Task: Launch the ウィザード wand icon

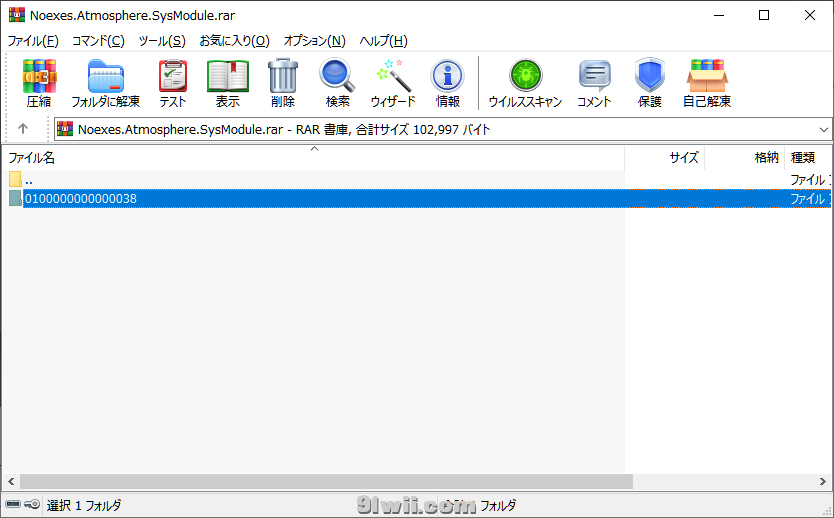Action: pos(393,83)
